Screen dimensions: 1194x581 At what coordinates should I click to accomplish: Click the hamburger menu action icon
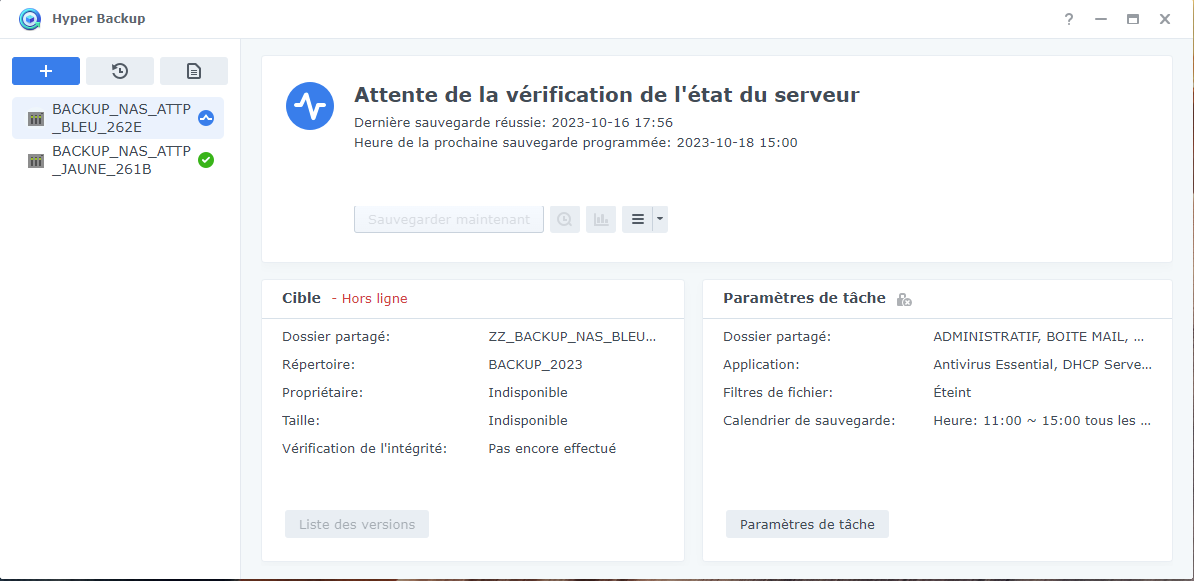tap(637, 219)
